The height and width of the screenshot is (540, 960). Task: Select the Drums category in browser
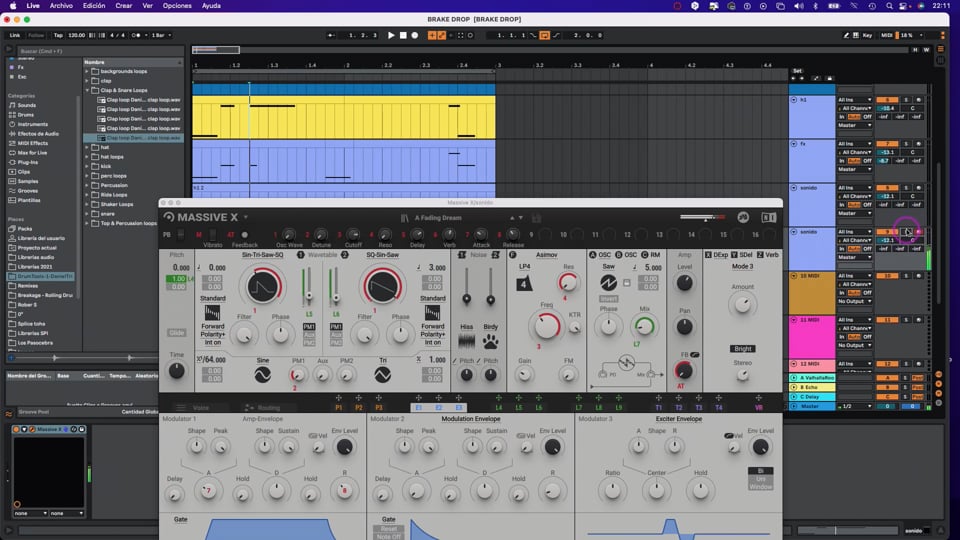tap(26, 114)
